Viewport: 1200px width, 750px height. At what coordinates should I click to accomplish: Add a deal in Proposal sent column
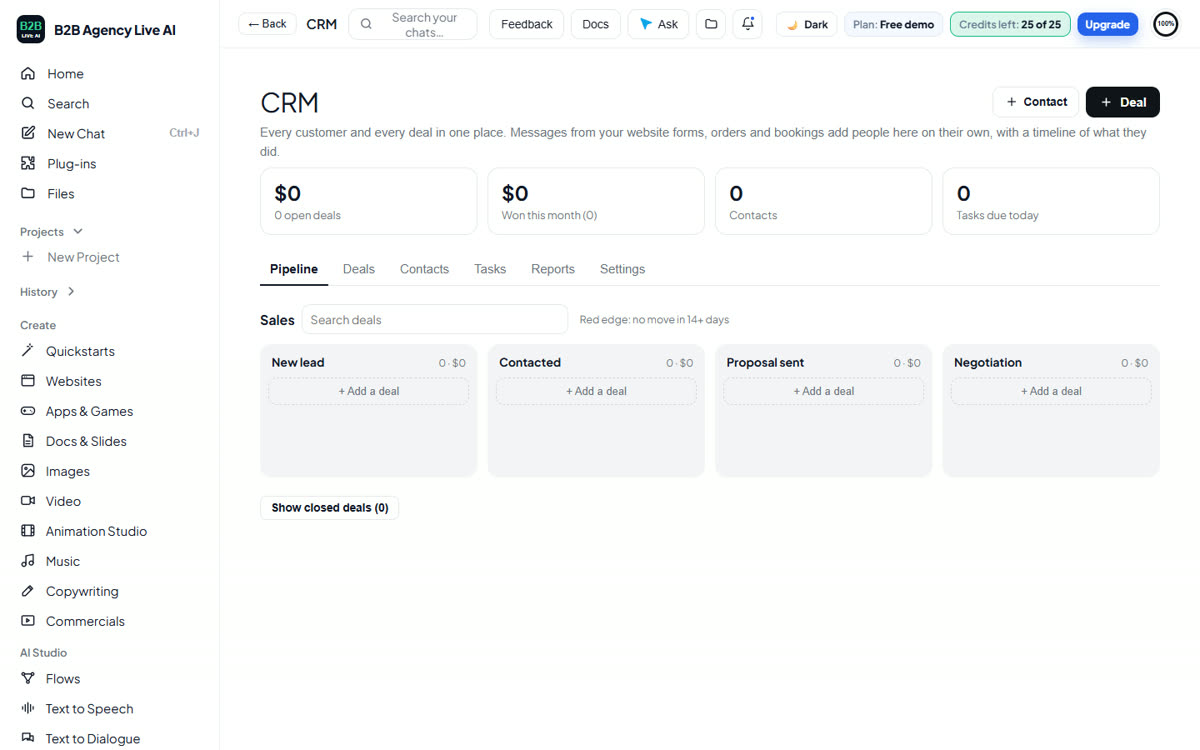(x=823, y=391)
